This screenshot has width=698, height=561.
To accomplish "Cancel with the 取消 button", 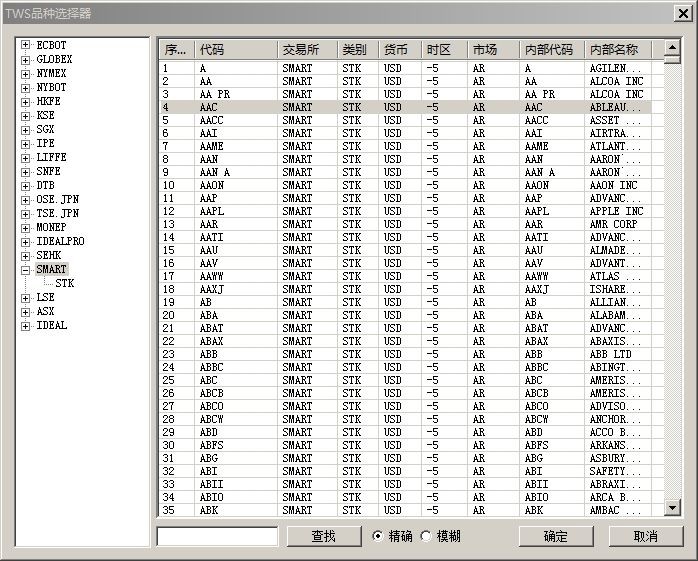I will [x=646, y=536].
